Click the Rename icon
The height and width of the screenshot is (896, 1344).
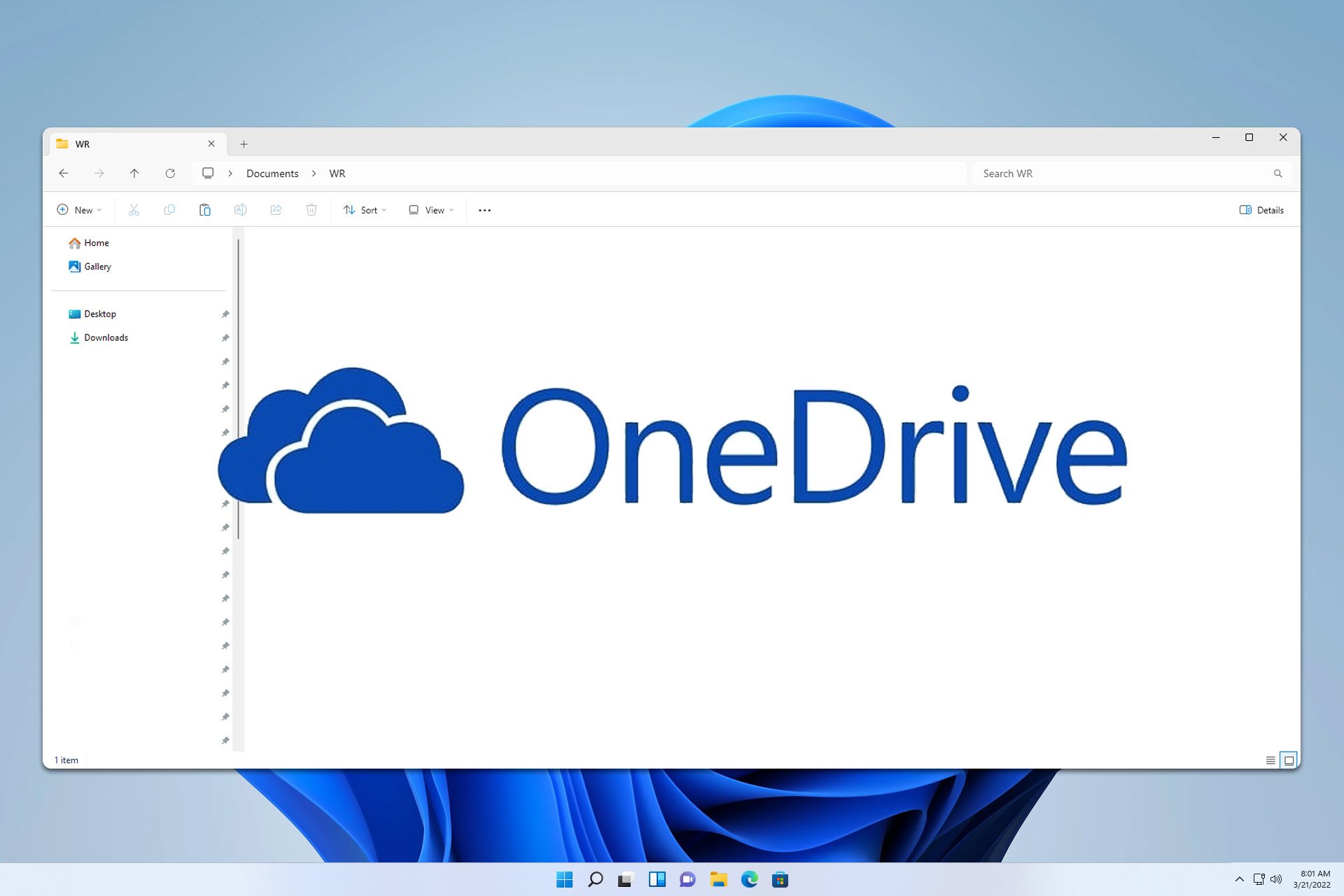point(240,210)
